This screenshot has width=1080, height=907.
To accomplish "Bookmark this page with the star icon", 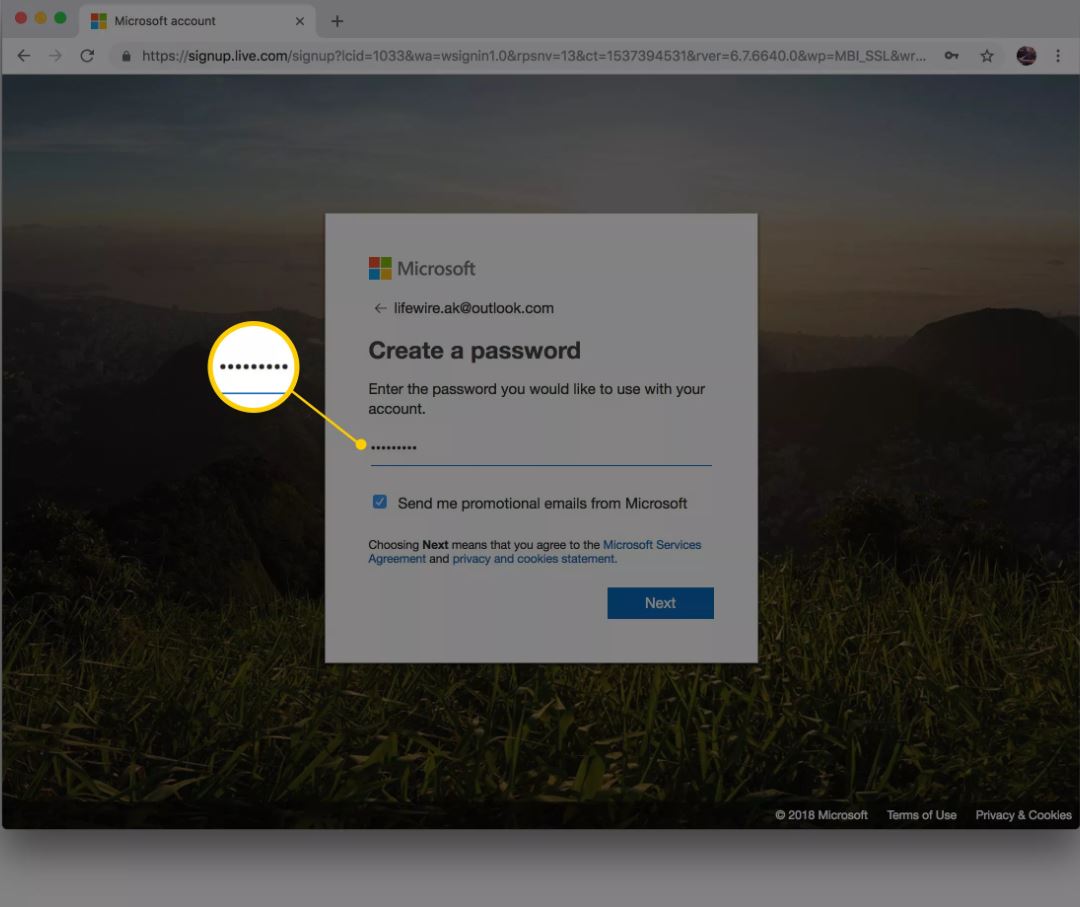I will (x=986, y=56).
